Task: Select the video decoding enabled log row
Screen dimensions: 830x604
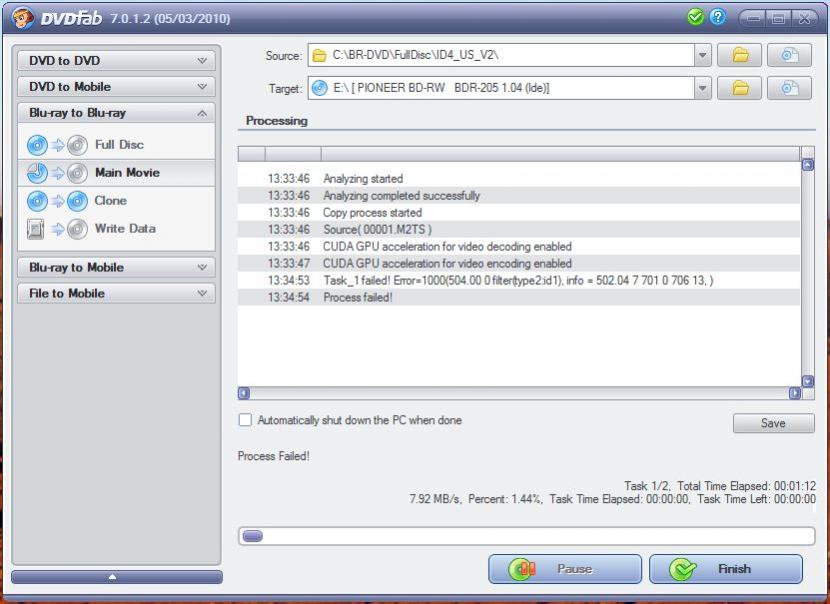Action: (x=519, y=247)
